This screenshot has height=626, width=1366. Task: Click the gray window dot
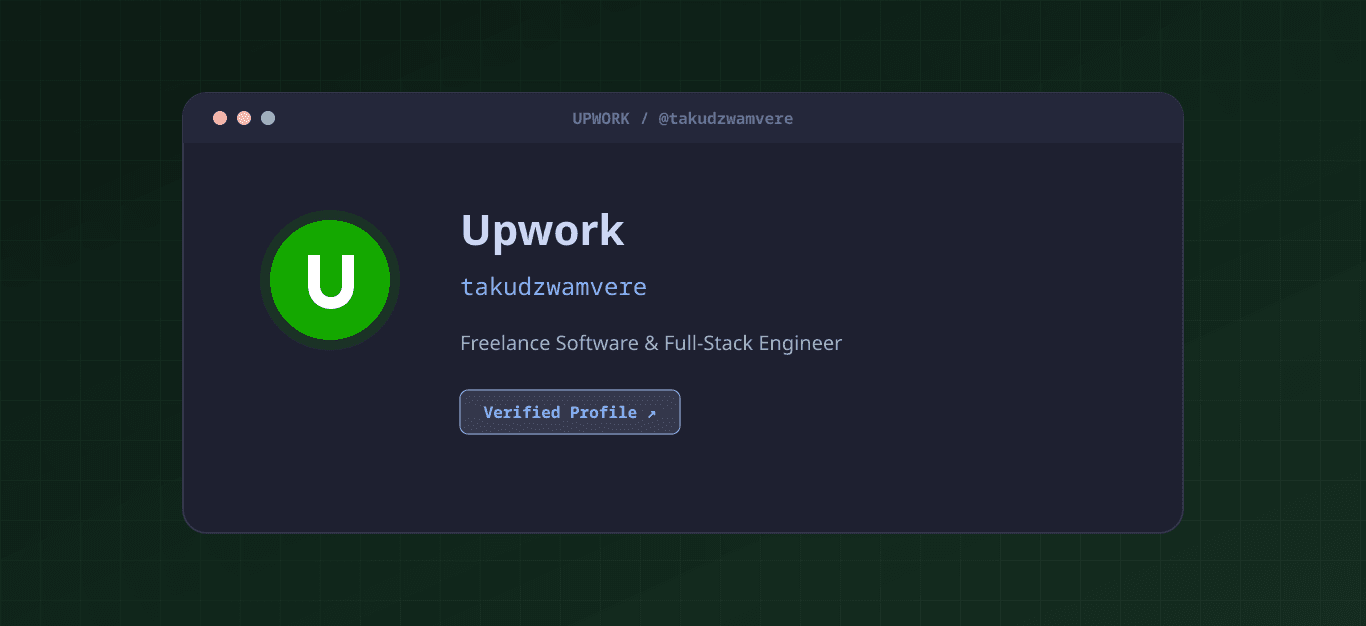(x=268, y=118)
